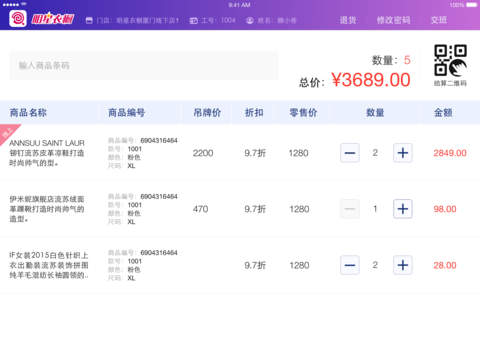Click the pink corner ribbon on first row
Screen dimensions: 480x360
(7, 132)
